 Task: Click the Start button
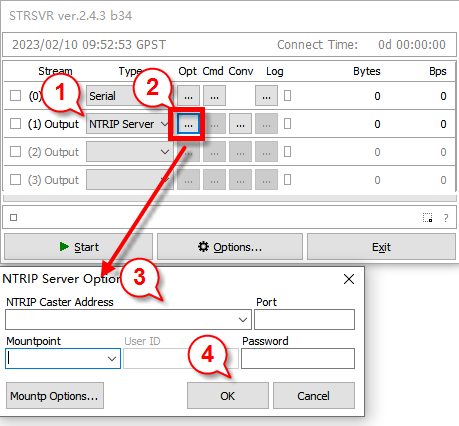pyautogui.click(x=78, y=247)
